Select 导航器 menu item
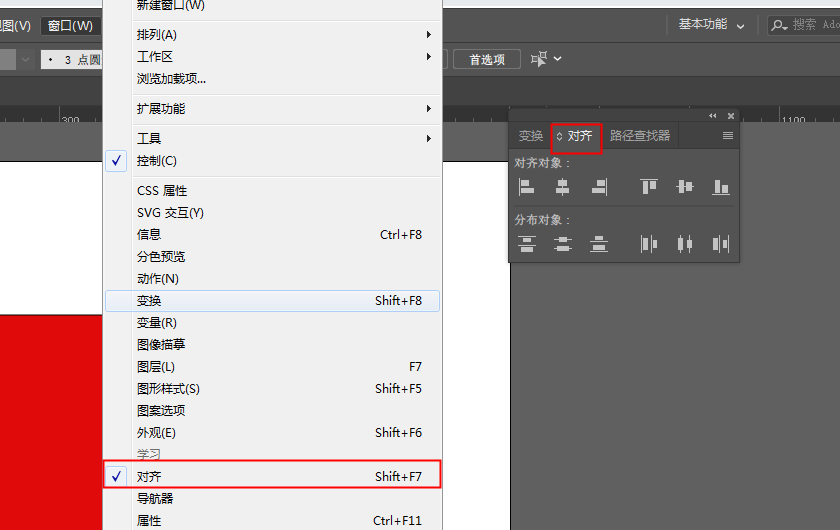The height and width of the screenshot is (530, 840). [272, 498]
